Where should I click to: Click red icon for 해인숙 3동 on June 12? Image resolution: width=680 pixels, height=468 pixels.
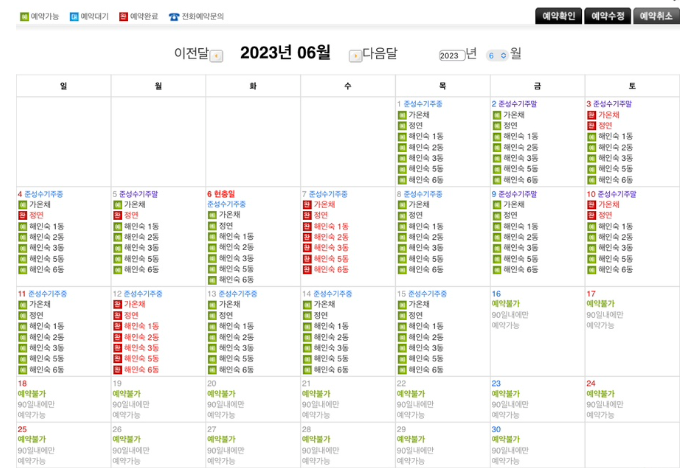click(117, 348)
